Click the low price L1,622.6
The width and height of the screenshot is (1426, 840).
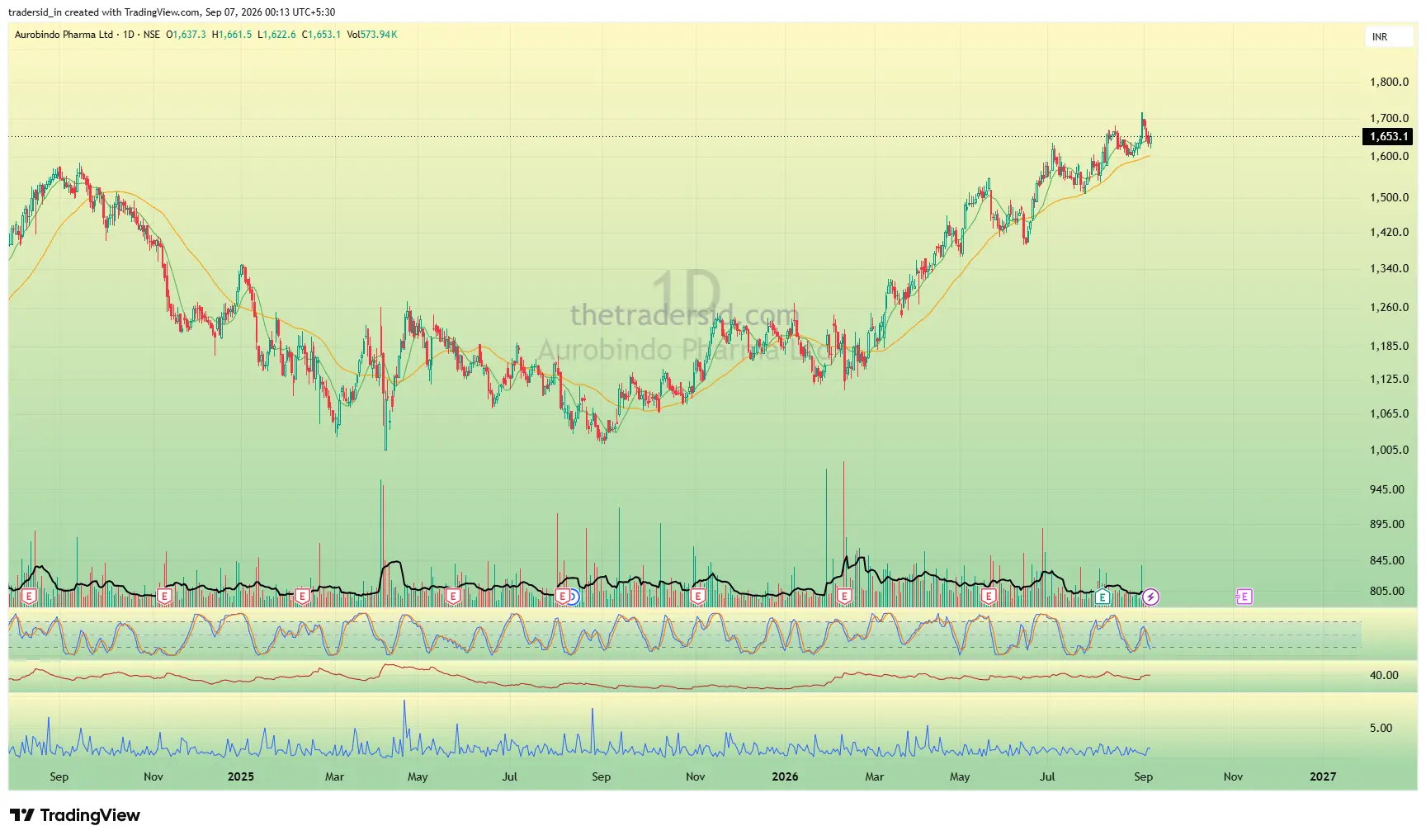[276, 35]
